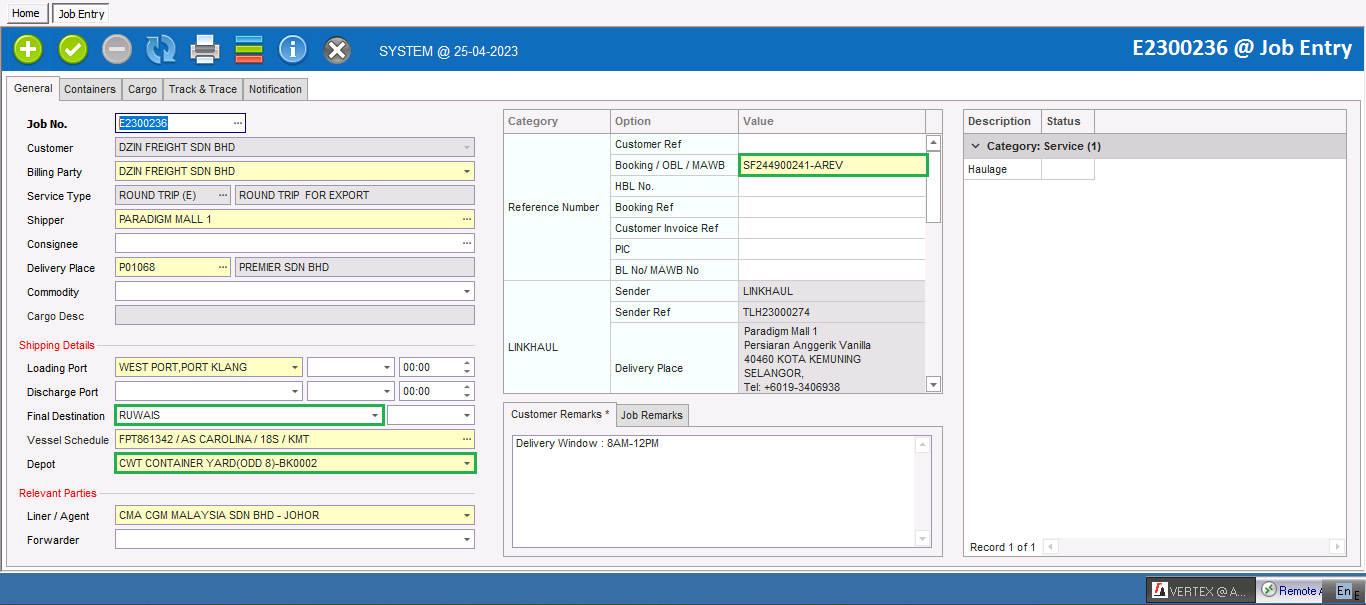Image resolution: width=1366 pixels, height=605 pixels.
Task: Click the blue Refresh arrows icon
Action: [161, 49]
